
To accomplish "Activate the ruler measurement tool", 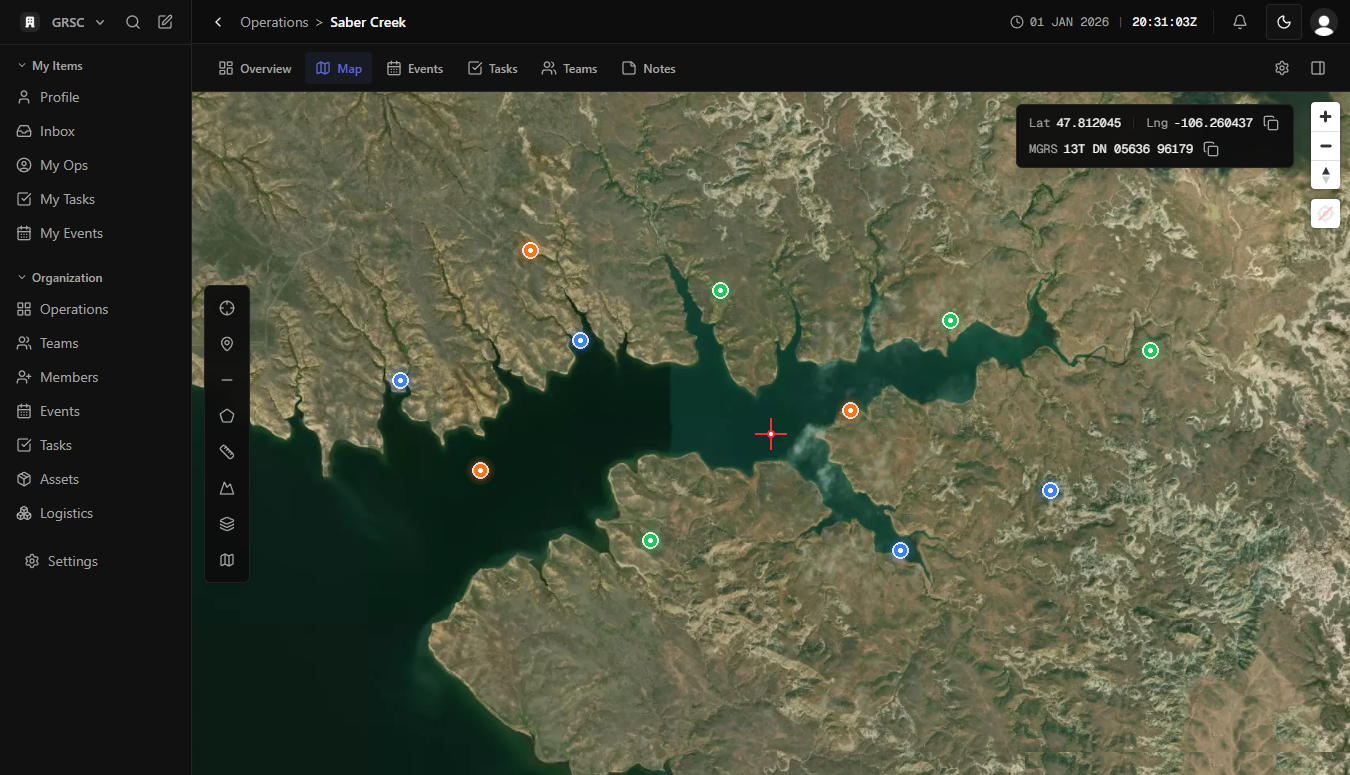I will (227, 452).
